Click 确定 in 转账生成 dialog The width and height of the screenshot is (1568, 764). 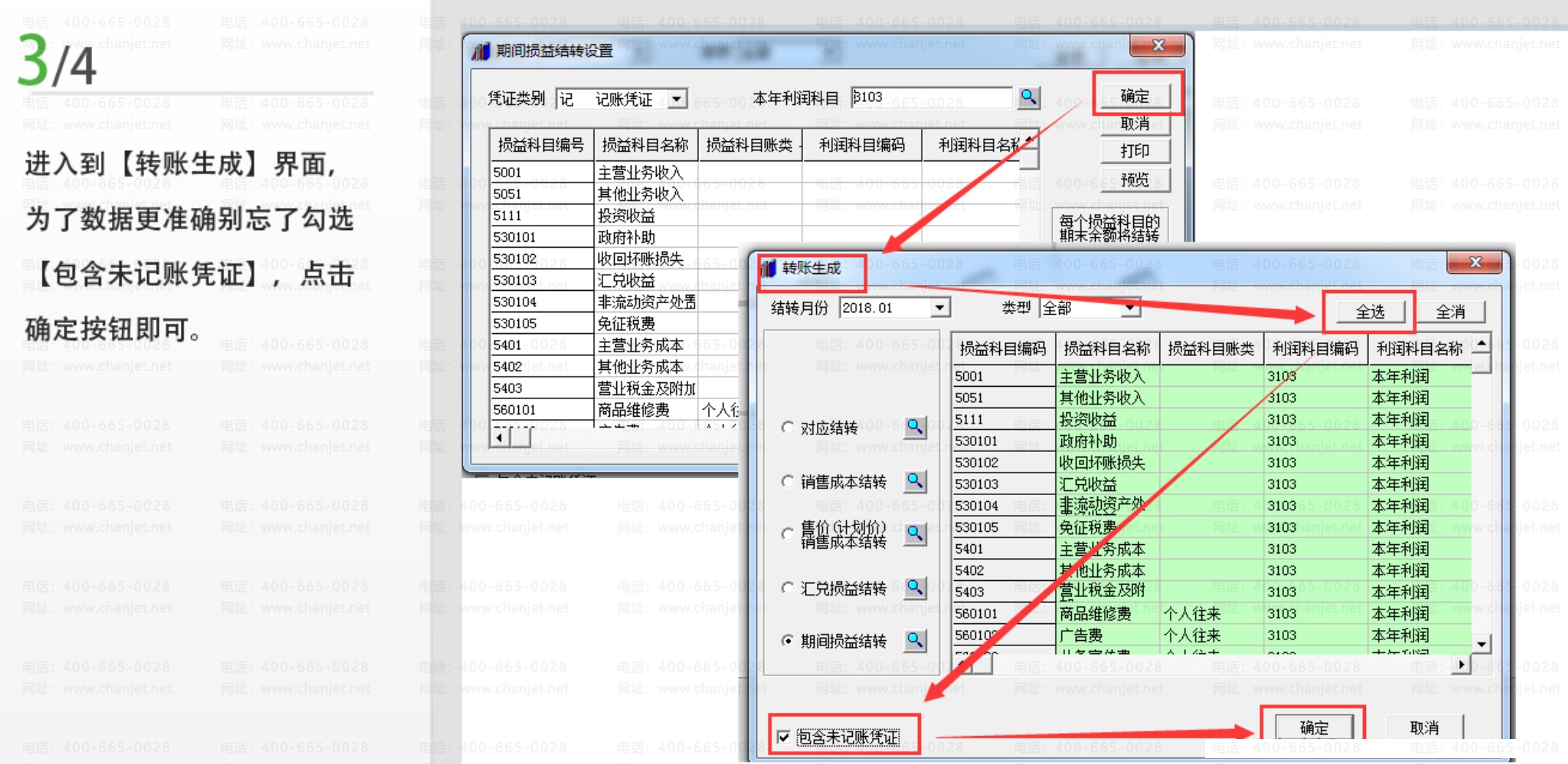coord(1315,727)
